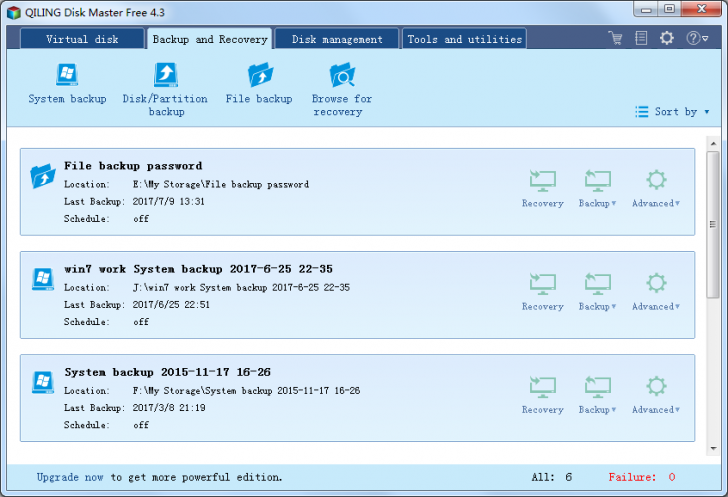Open Advanced dropdown for win7 work System backup

tap(656, 292)
